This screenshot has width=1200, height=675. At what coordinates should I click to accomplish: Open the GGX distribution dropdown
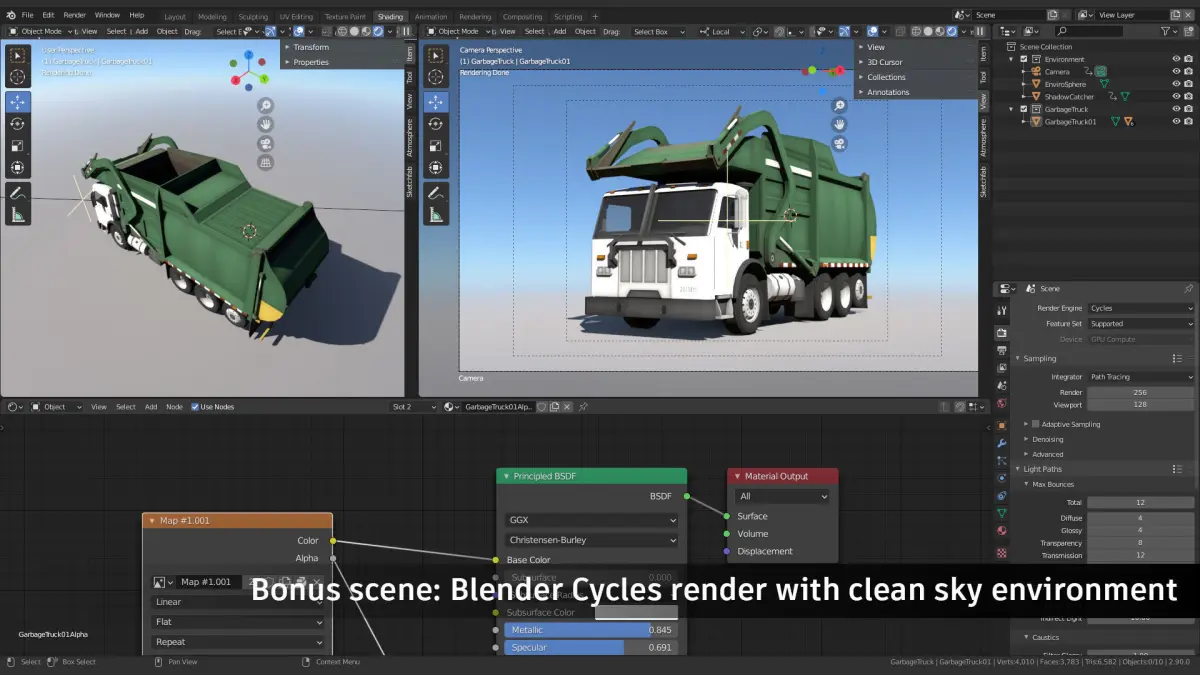592,520
